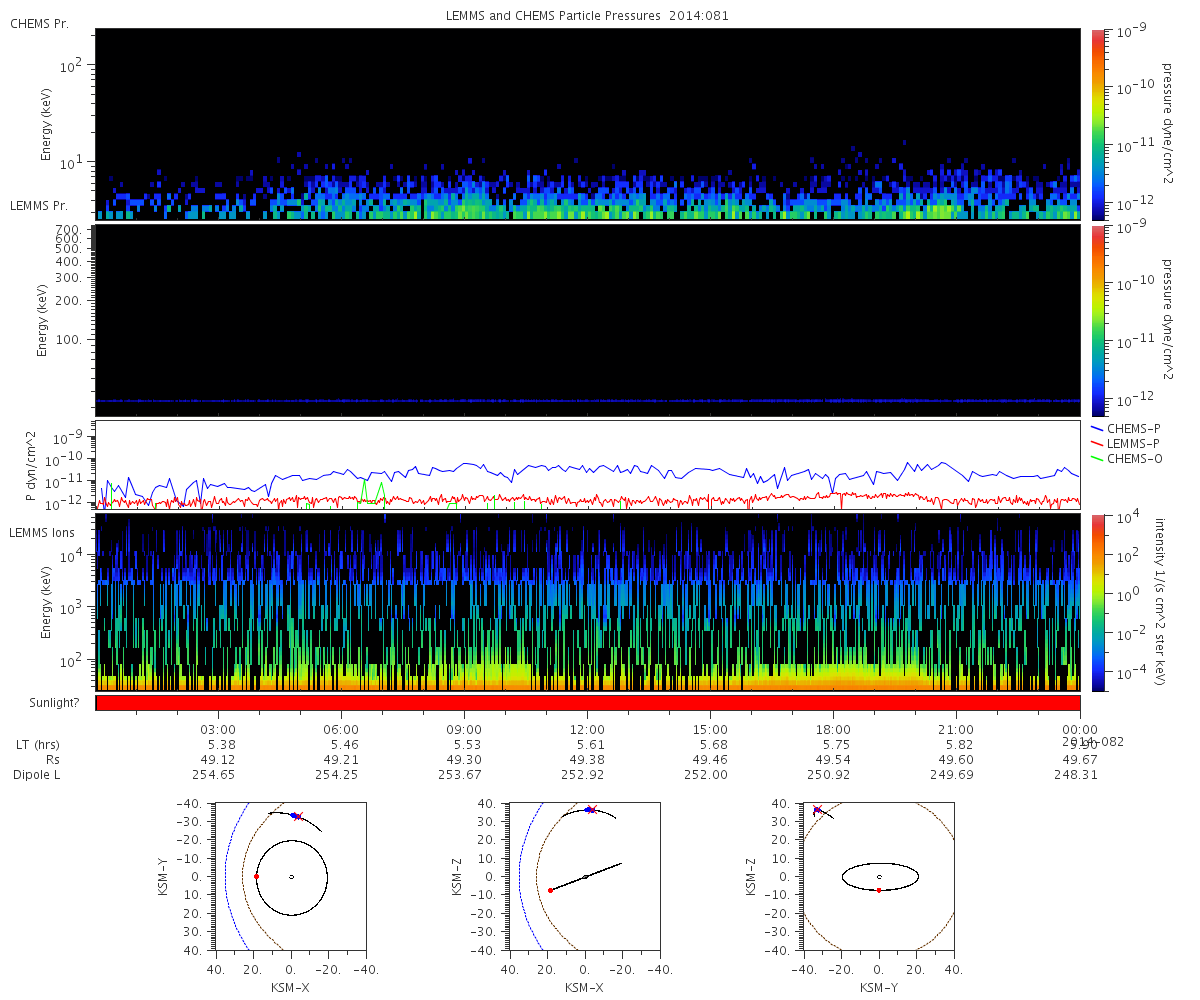Viewport: 1200px width, 1000px height.
Task: Click red dot in KSM-Y/KSM-Z orbit plot
Action: tap(878, 890)
